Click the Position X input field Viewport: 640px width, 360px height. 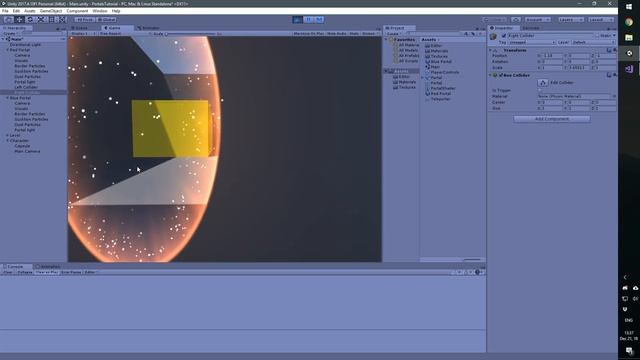[x=552, y=56]
